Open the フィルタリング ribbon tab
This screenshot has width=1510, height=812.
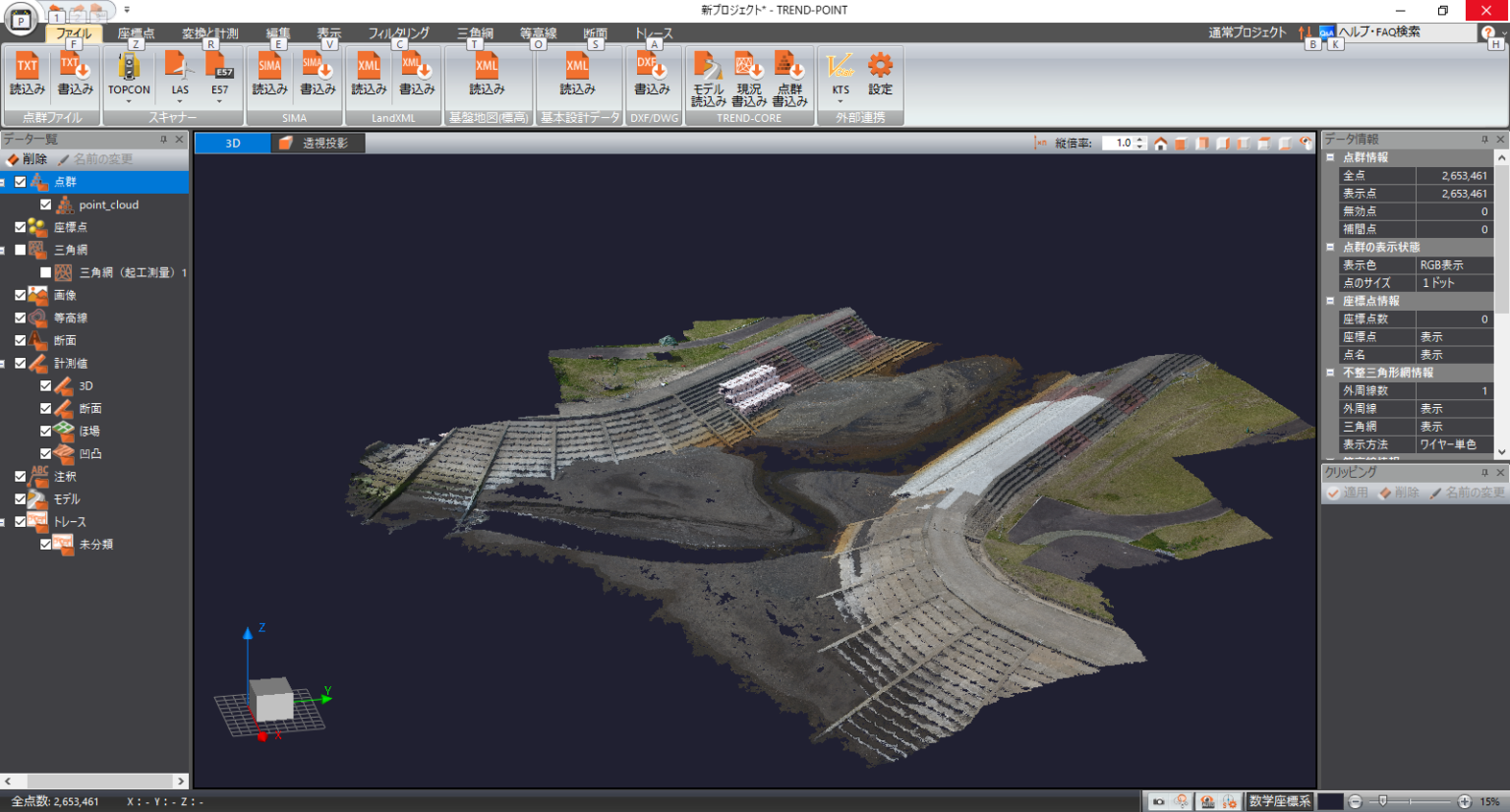[x=398, y=32]
